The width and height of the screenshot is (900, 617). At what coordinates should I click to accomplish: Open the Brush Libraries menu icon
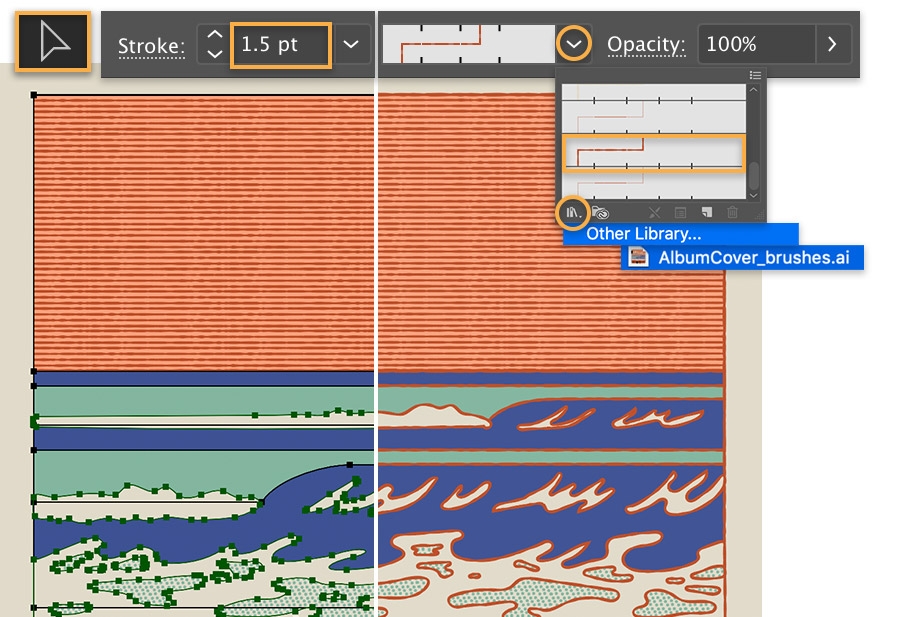tap(573, 213)
